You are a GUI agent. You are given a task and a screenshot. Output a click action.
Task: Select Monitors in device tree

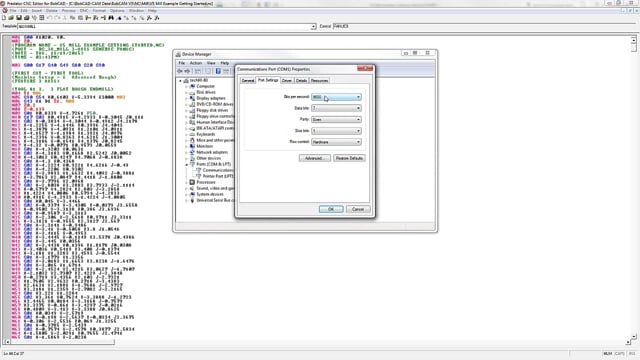click(204, 146)
